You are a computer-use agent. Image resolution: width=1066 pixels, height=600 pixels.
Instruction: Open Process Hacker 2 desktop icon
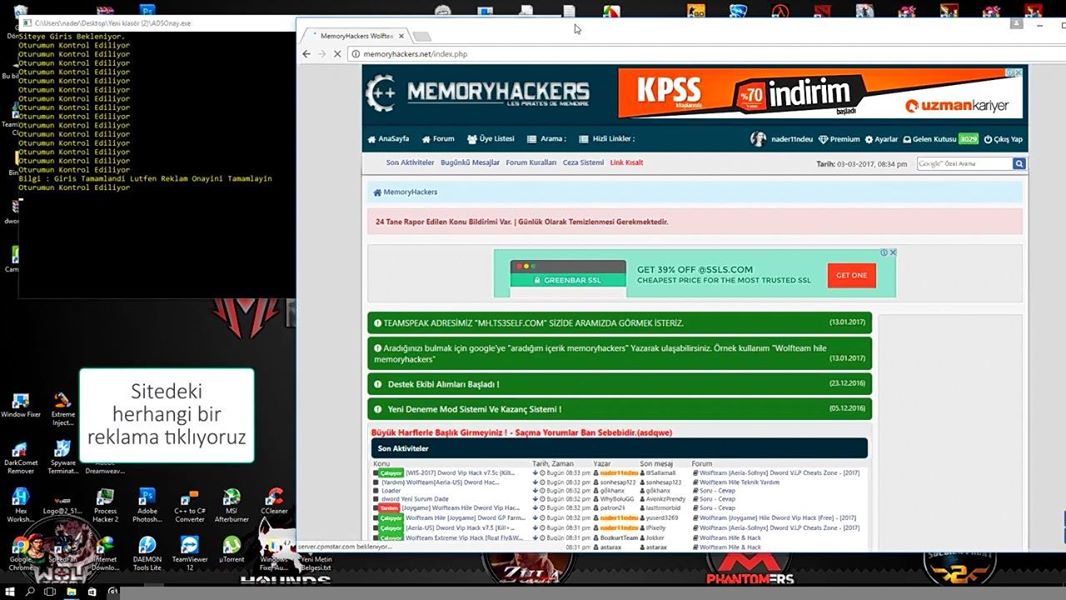tap(105, 506)
